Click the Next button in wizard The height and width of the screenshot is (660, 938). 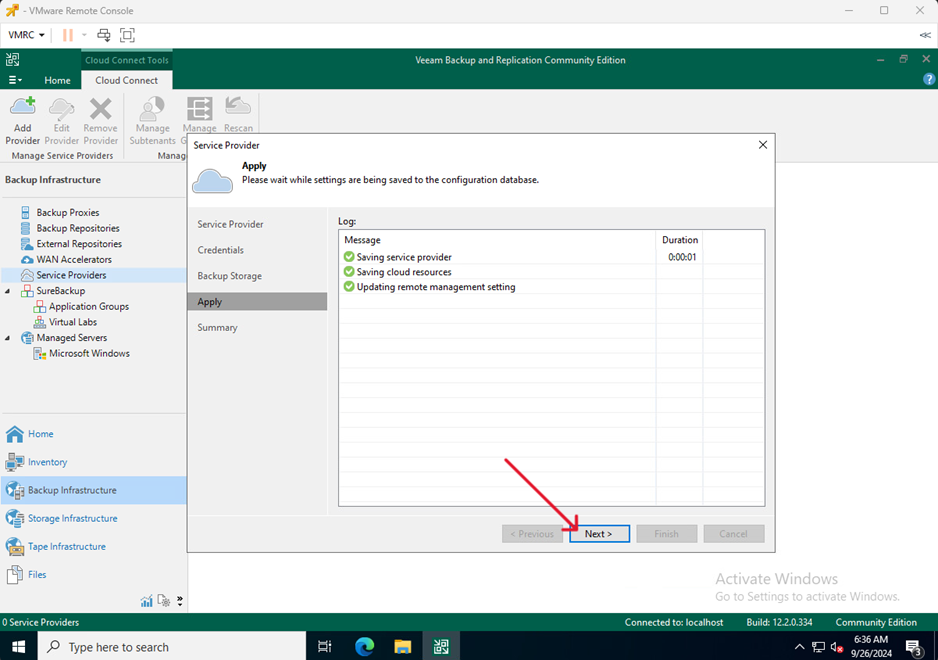pos(599,534)
